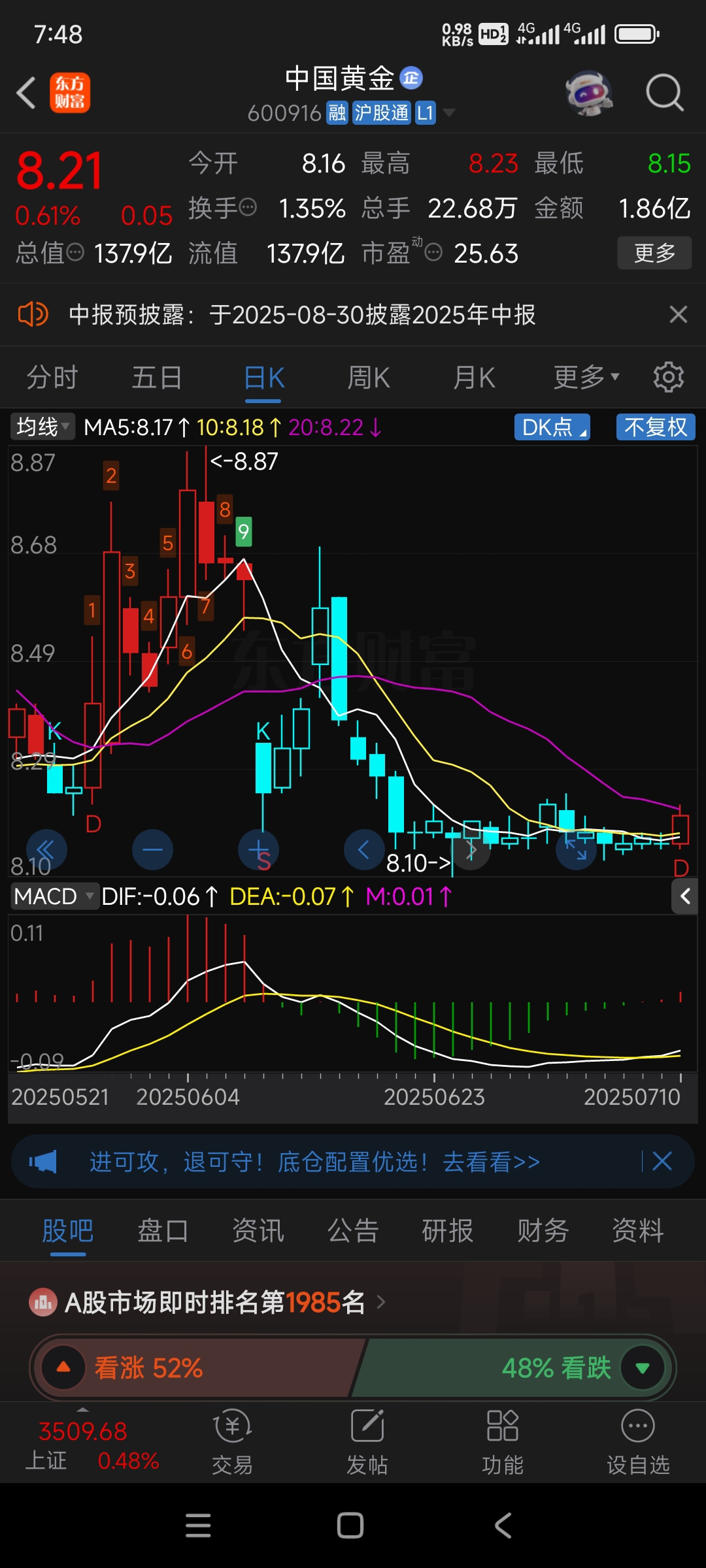Open 更多 period dropdown
706x1568 pixels.
pos(586,377)
